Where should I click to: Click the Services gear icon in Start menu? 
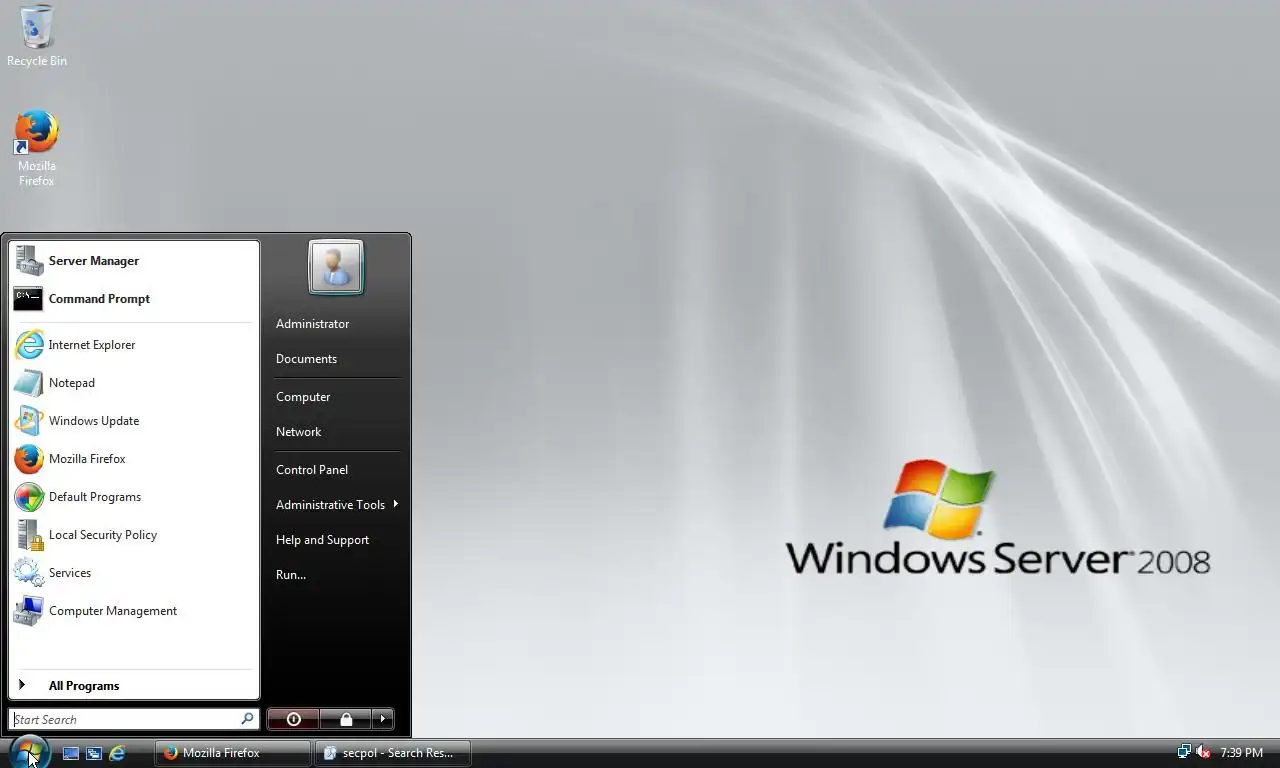point(29,573)
